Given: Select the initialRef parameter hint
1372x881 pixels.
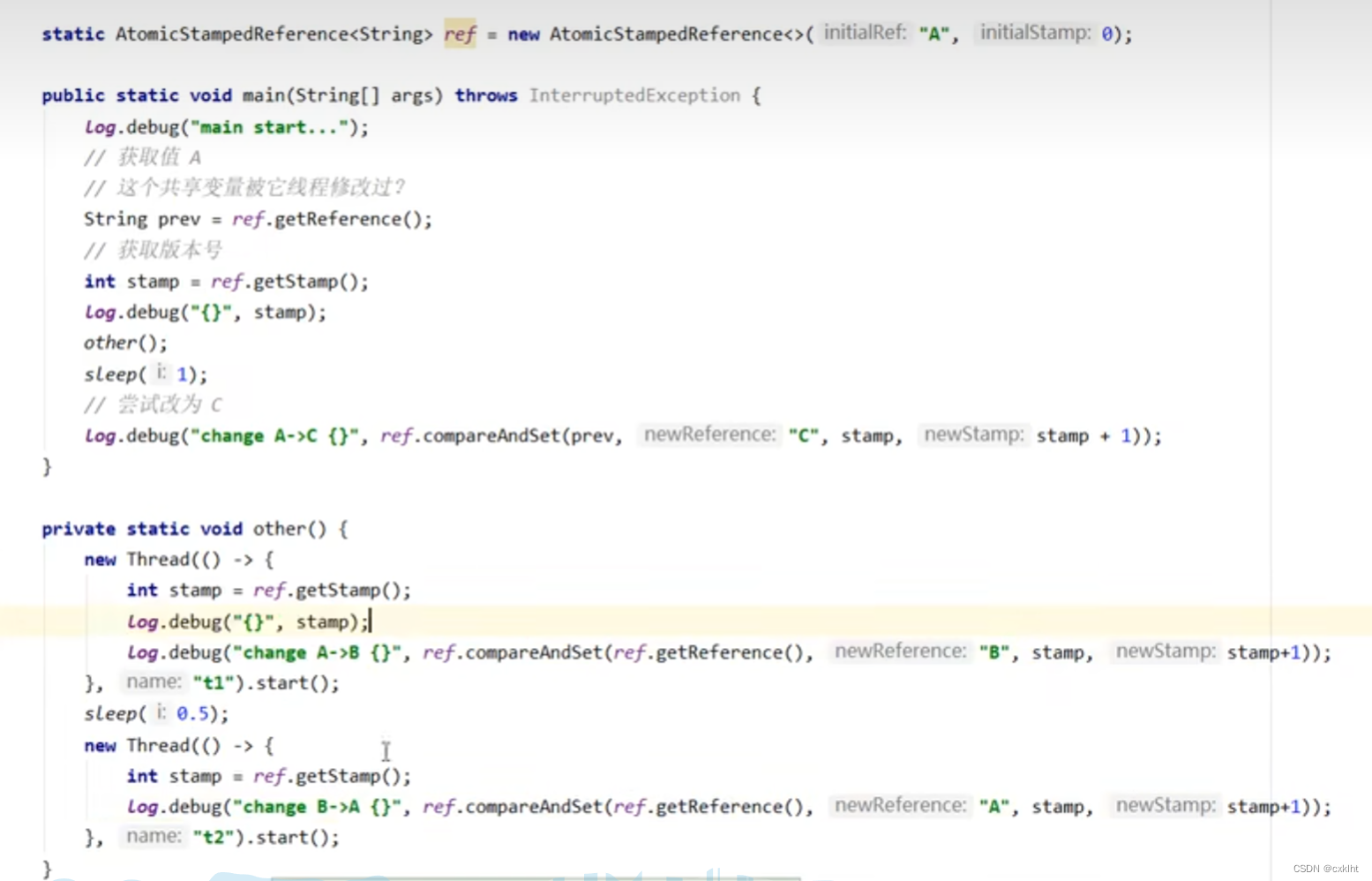Looking at the screenshot, I should click(864, 33).
